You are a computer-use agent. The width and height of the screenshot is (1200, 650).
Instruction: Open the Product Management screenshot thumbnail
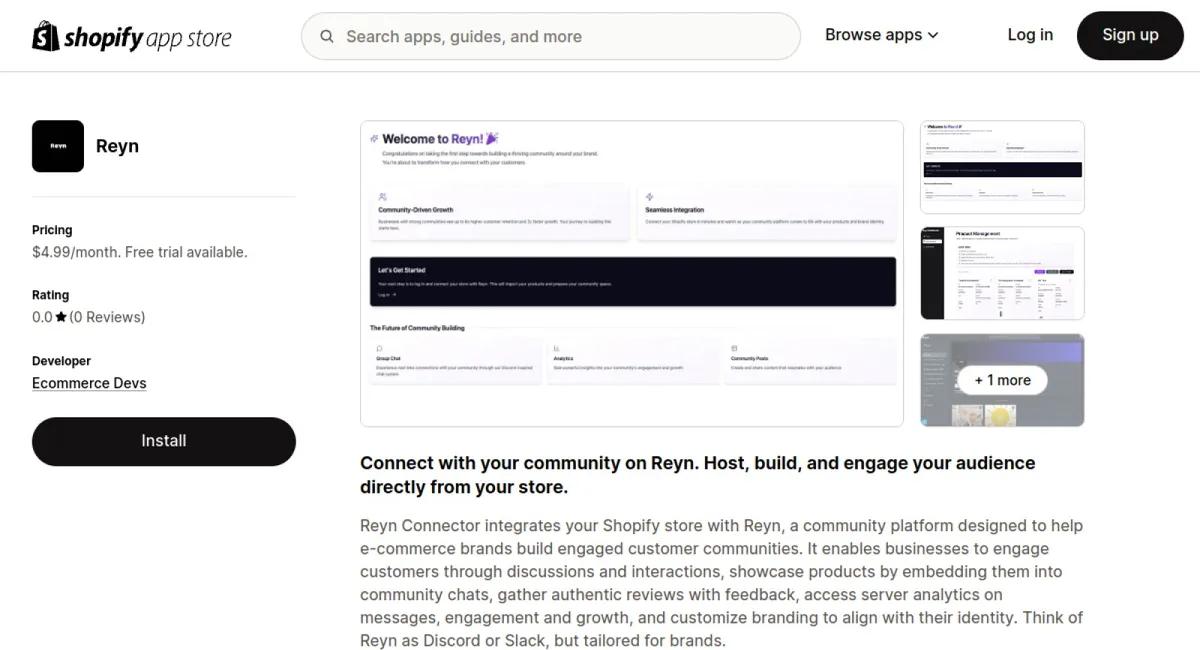tap(1001, 273)
